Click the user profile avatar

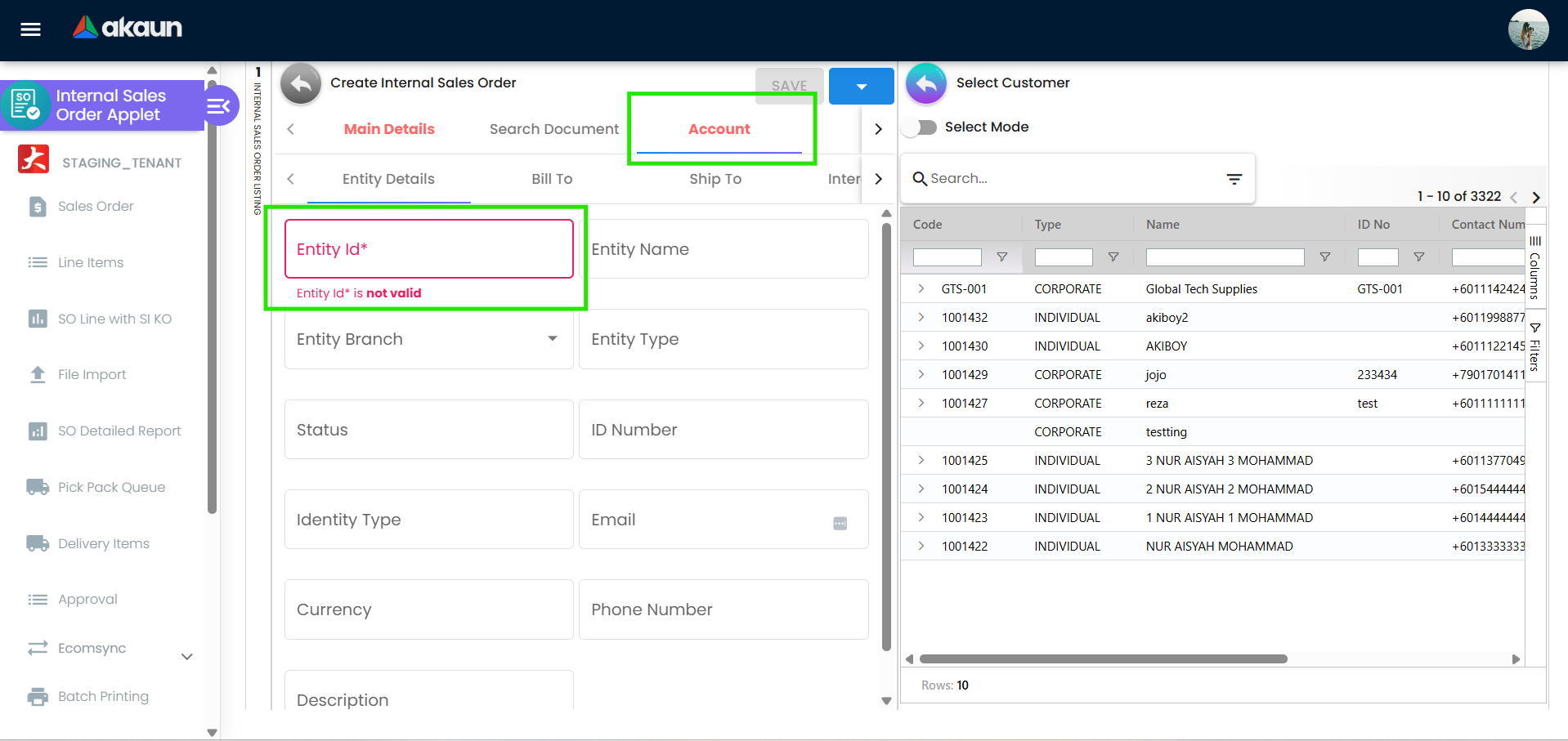(1527, 29)
